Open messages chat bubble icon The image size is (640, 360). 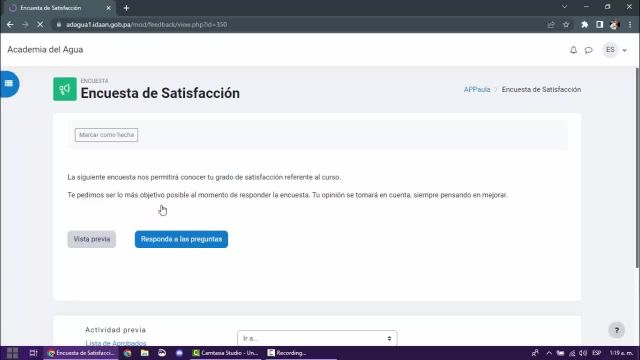[588, 50]
